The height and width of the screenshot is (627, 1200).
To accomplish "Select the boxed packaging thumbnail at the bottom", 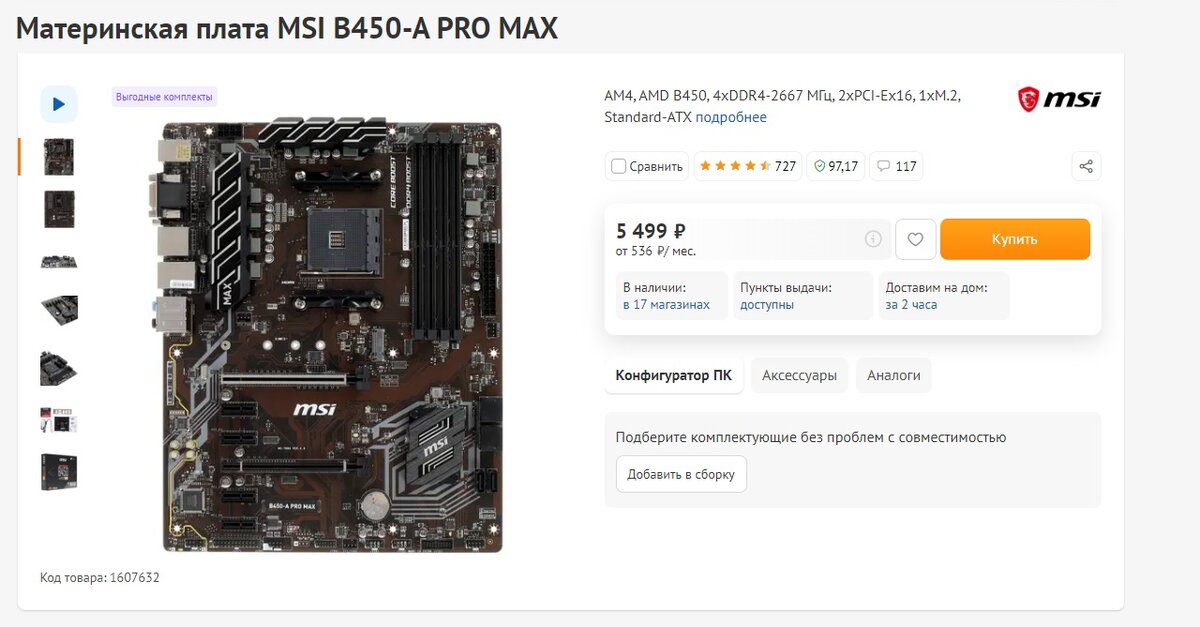I will coord(59,472).
